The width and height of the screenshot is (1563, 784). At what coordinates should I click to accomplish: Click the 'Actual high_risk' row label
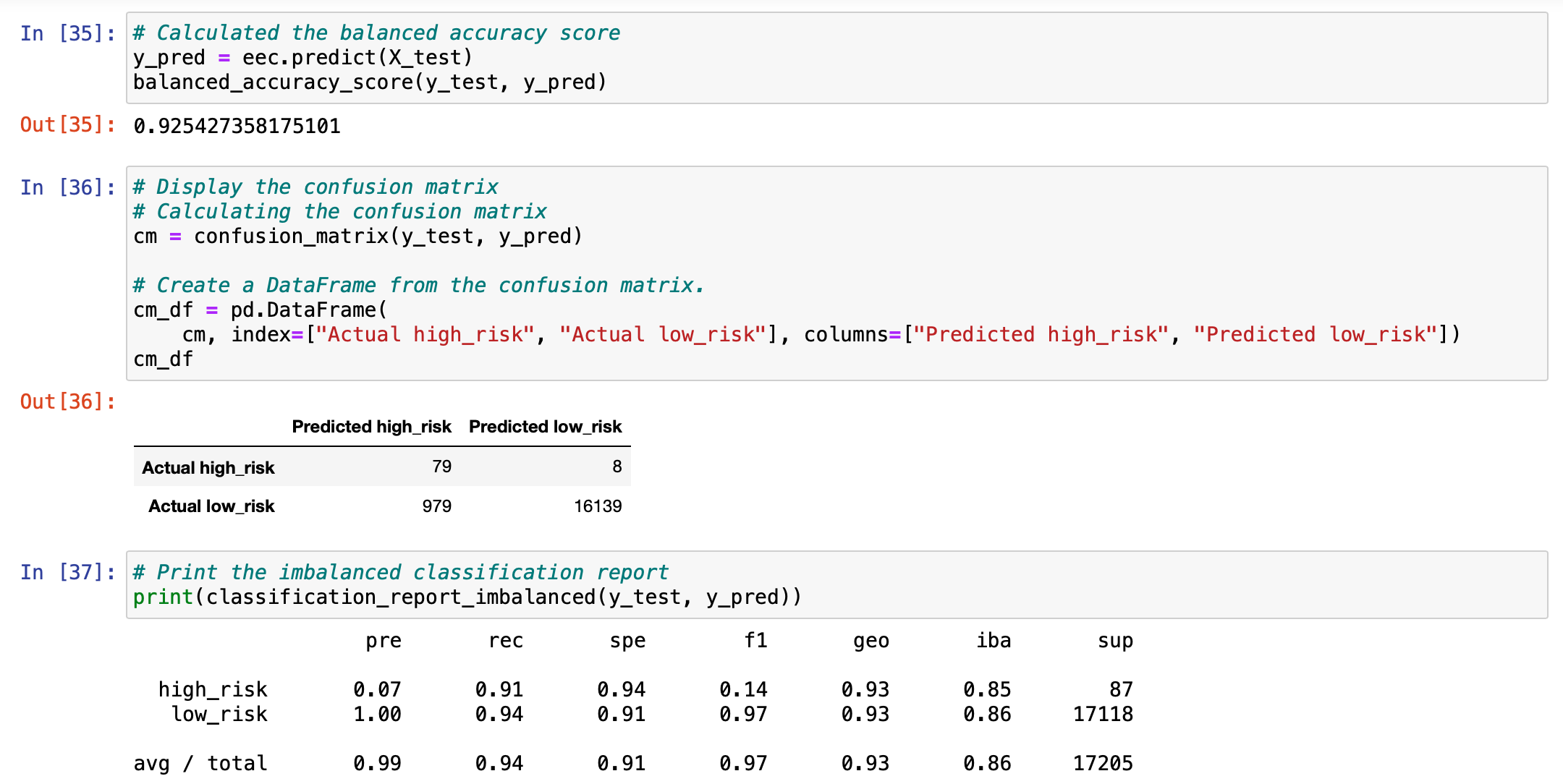(208, 468)
